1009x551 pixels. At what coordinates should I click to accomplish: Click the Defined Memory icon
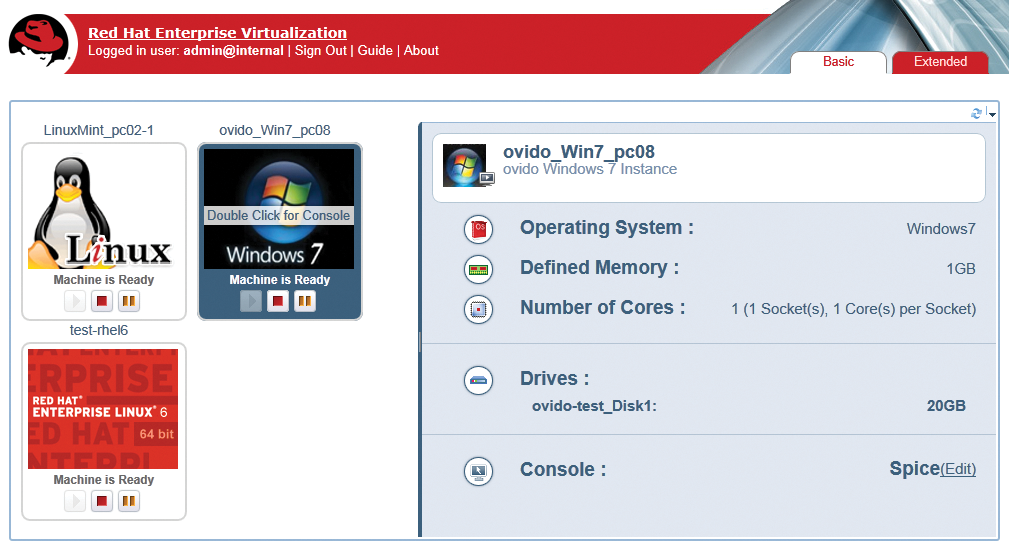(x=479, y=269)
